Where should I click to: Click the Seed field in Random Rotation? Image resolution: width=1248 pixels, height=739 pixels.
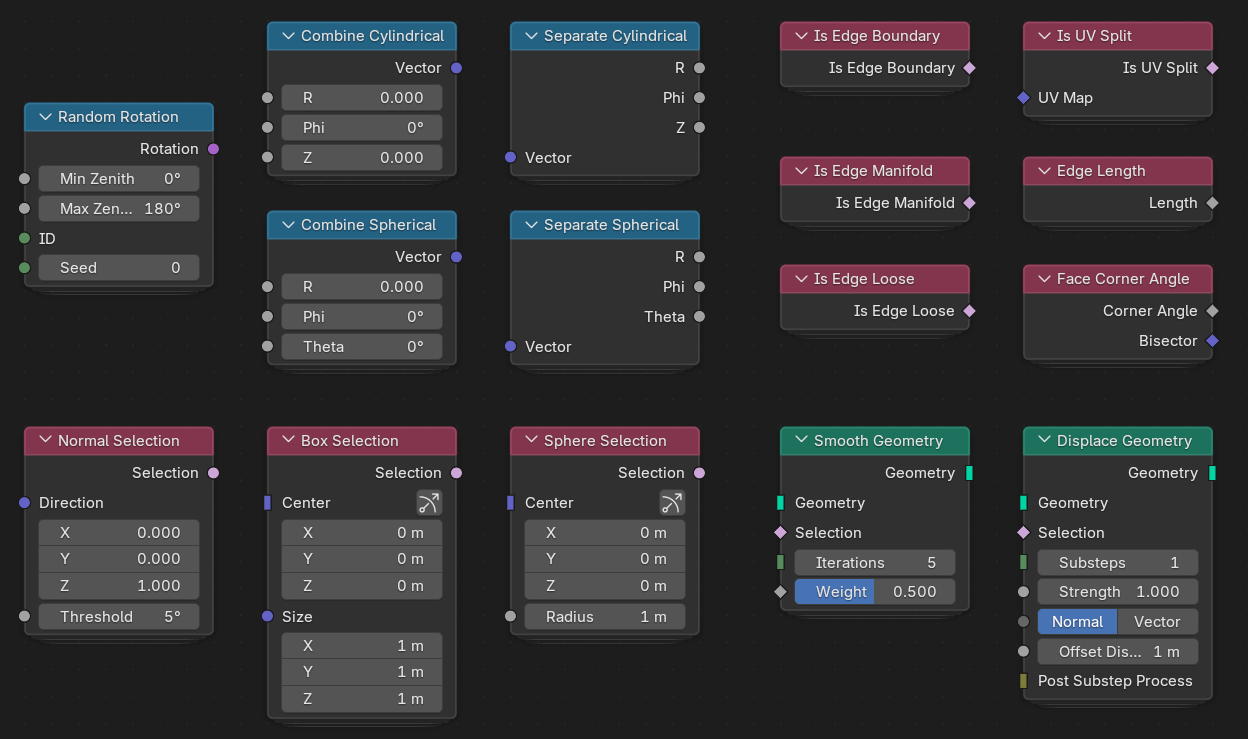coord(118,268)
